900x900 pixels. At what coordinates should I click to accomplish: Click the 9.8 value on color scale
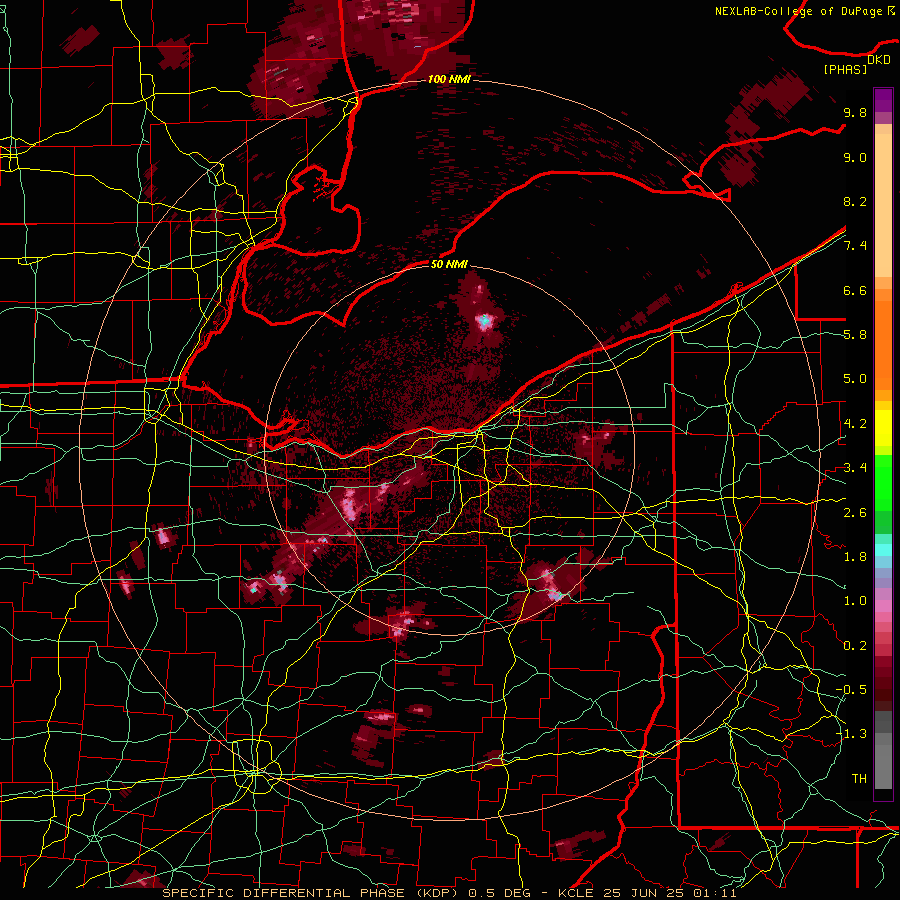pos(855,112)
